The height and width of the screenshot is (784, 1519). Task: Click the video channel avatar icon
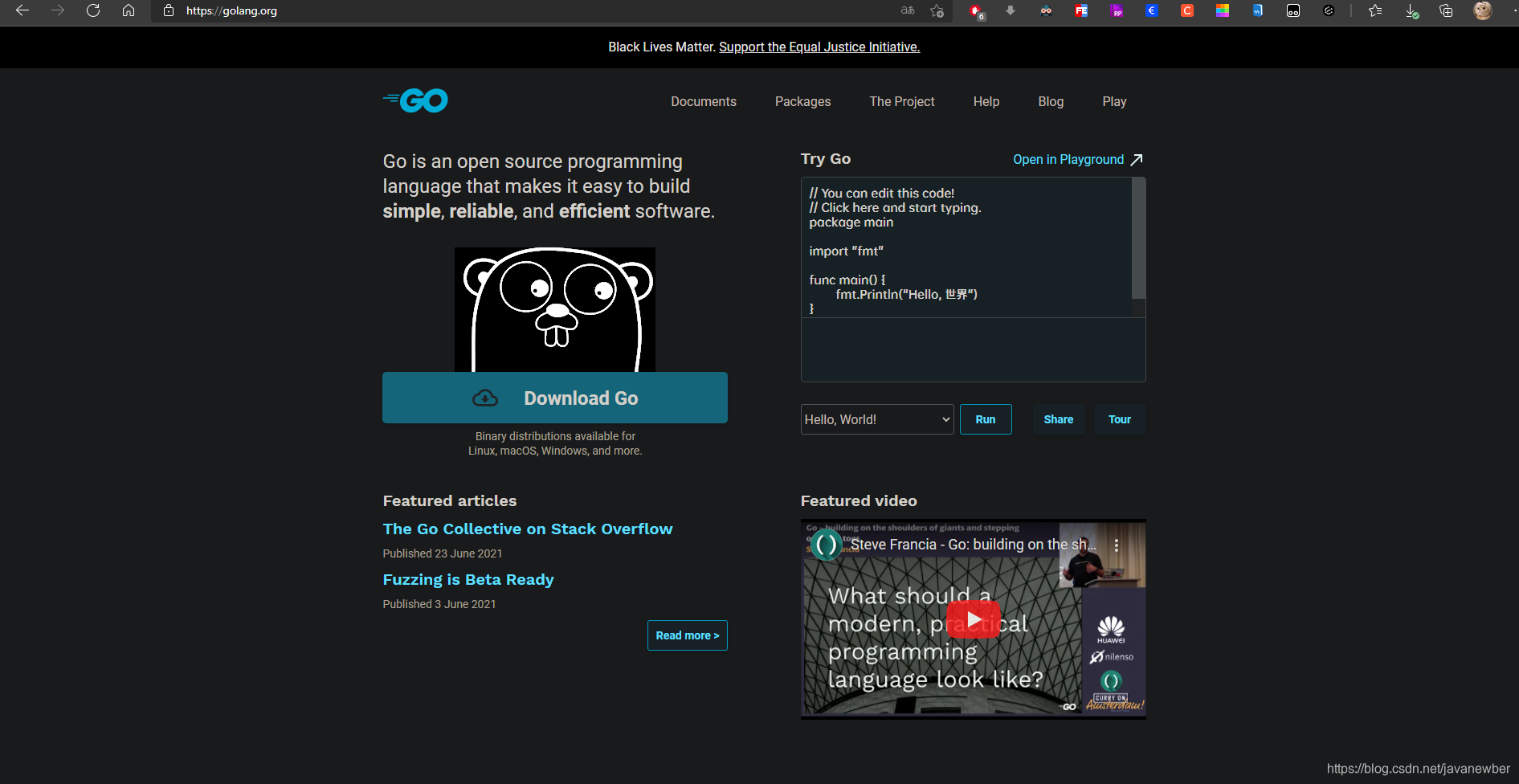pos(826,545)
